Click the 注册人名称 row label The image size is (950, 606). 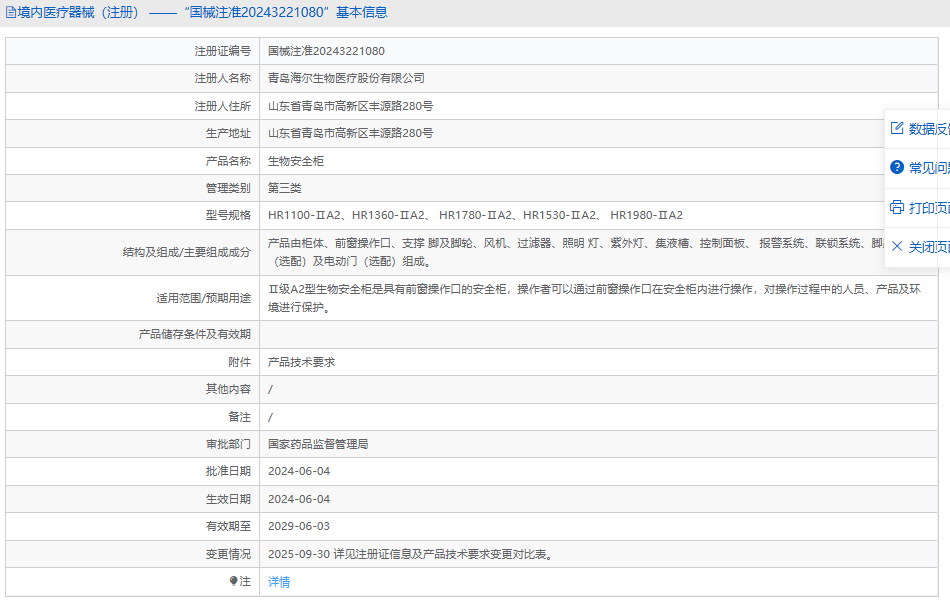coord(222,78)
